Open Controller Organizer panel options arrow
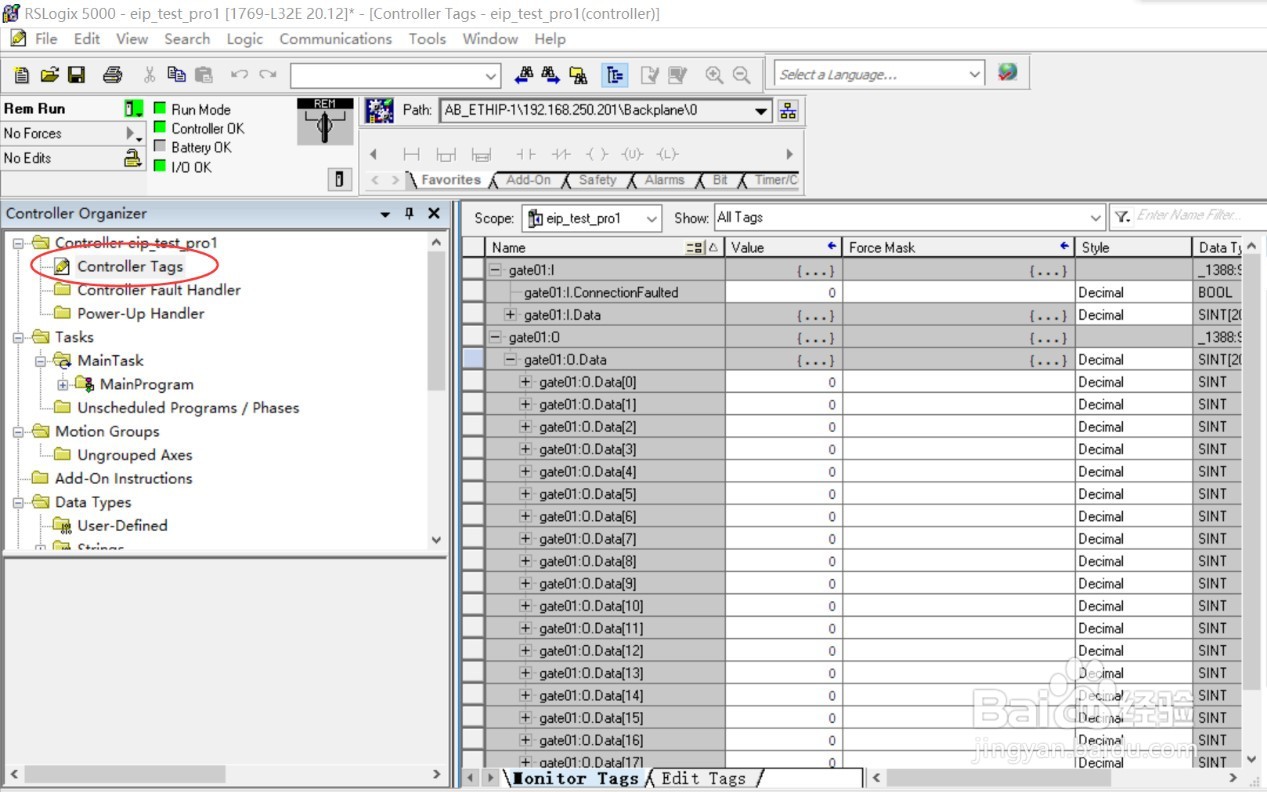 coord(386,214)
